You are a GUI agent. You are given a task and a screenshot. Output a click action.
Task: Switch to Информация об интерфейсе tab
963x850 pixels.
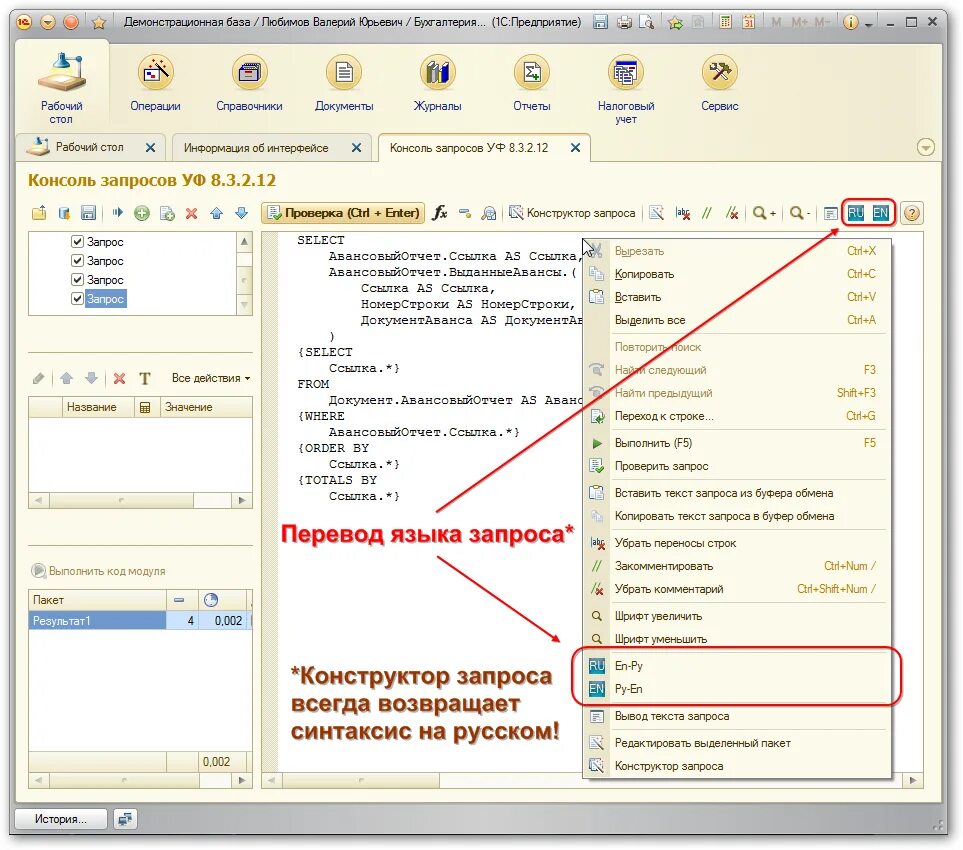pos(256,147)
